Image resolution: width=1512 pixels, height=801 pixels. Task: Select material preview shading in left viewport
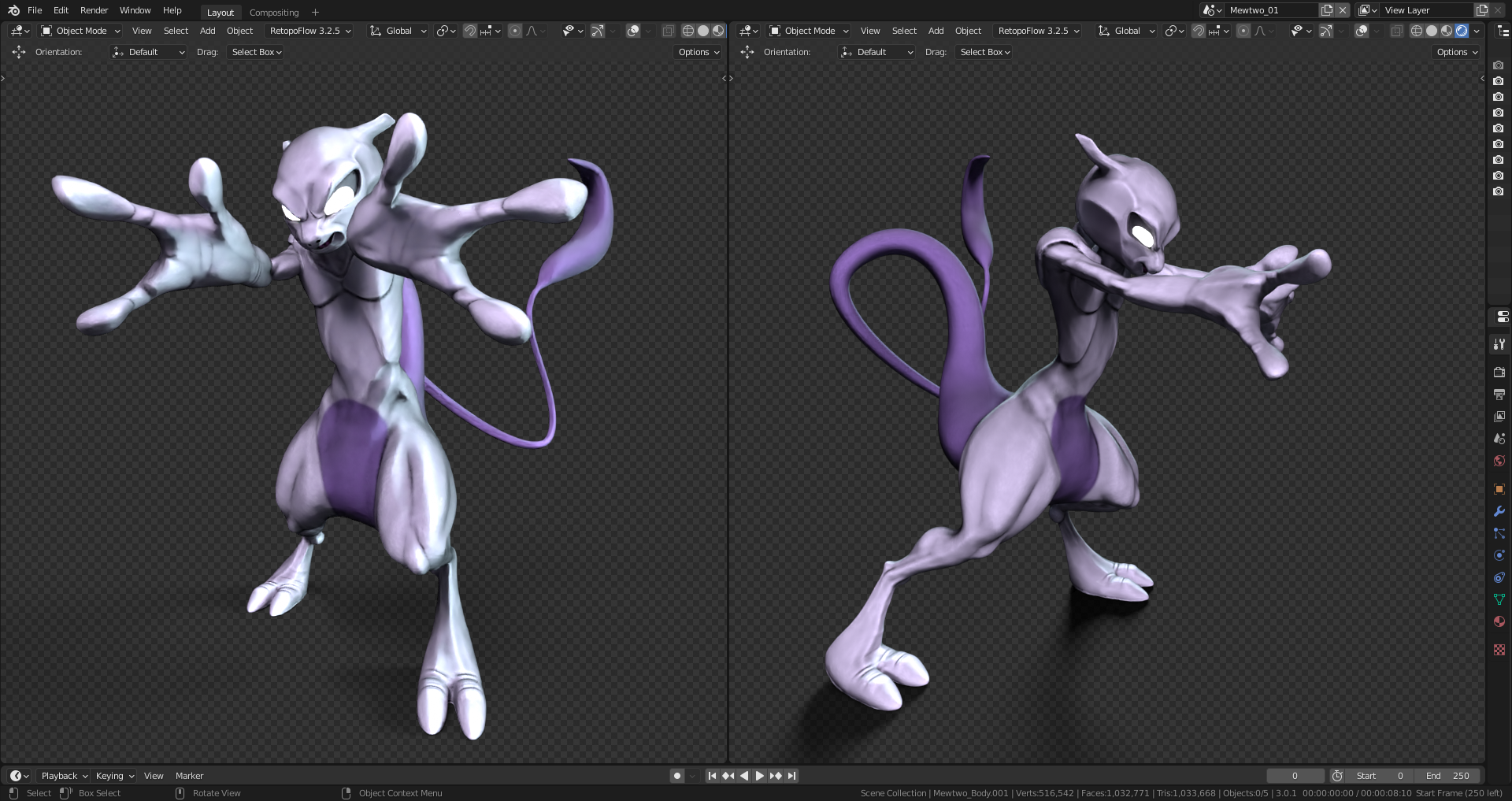(x=718, y=31)
